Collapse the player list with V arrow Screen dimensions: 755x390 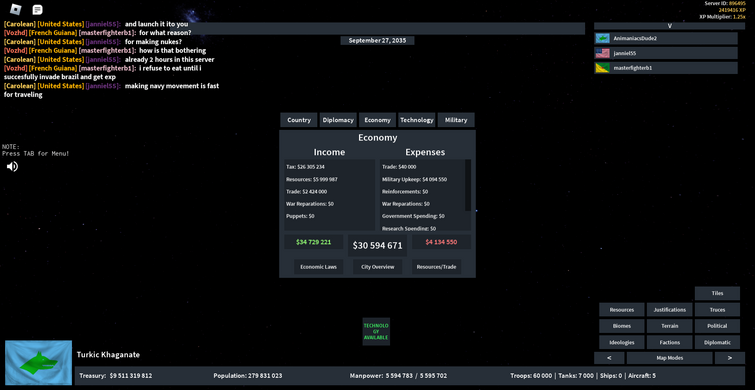pos(669,26)
